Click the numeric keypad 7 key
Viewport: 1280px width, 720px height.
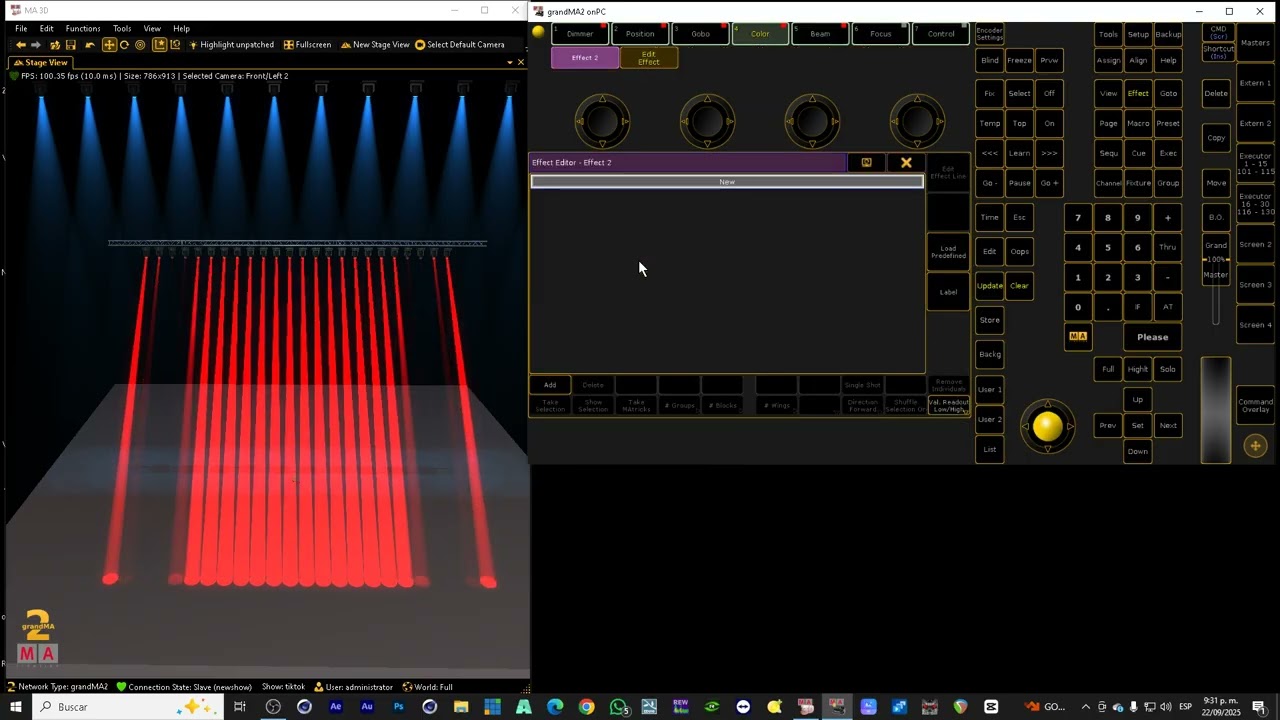(1078, 217)
